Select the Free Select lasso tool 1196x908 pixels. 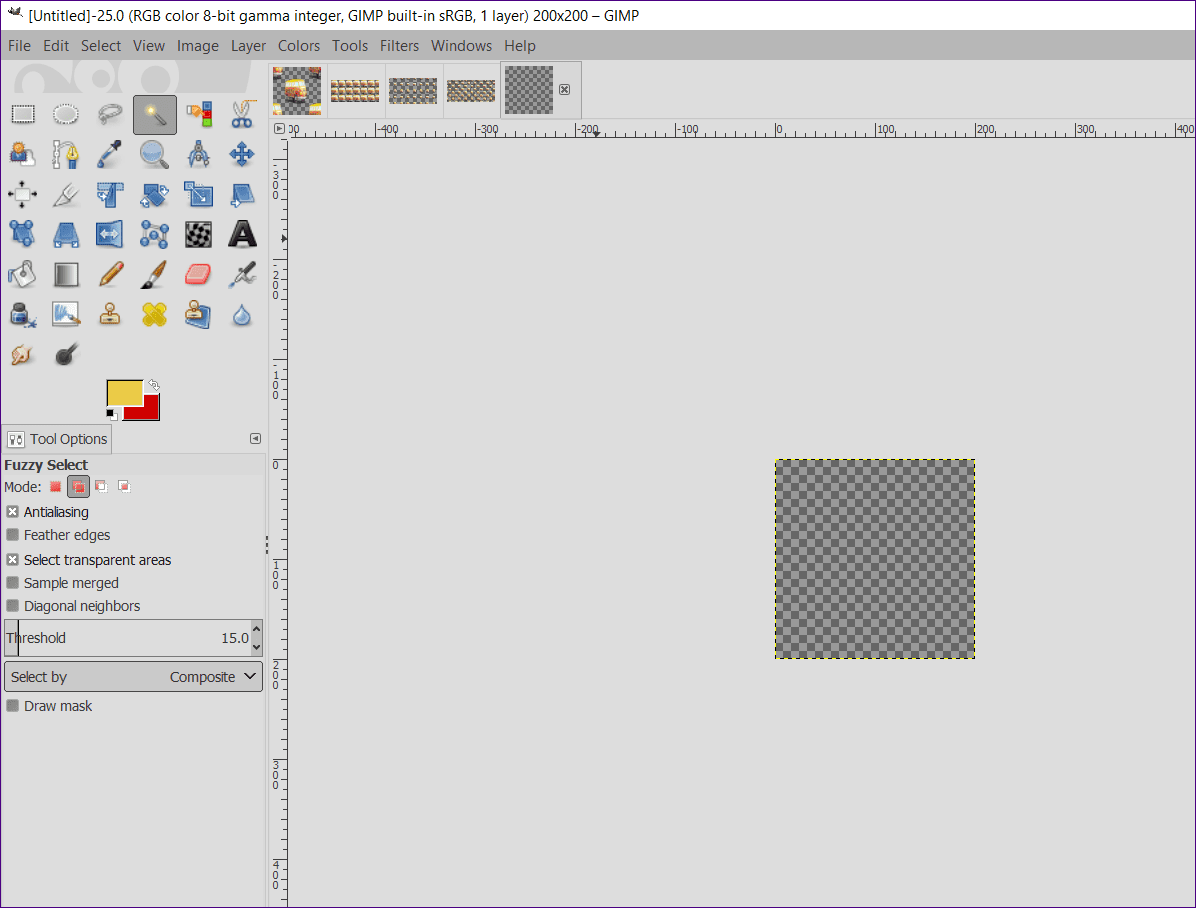coord(110,114)
